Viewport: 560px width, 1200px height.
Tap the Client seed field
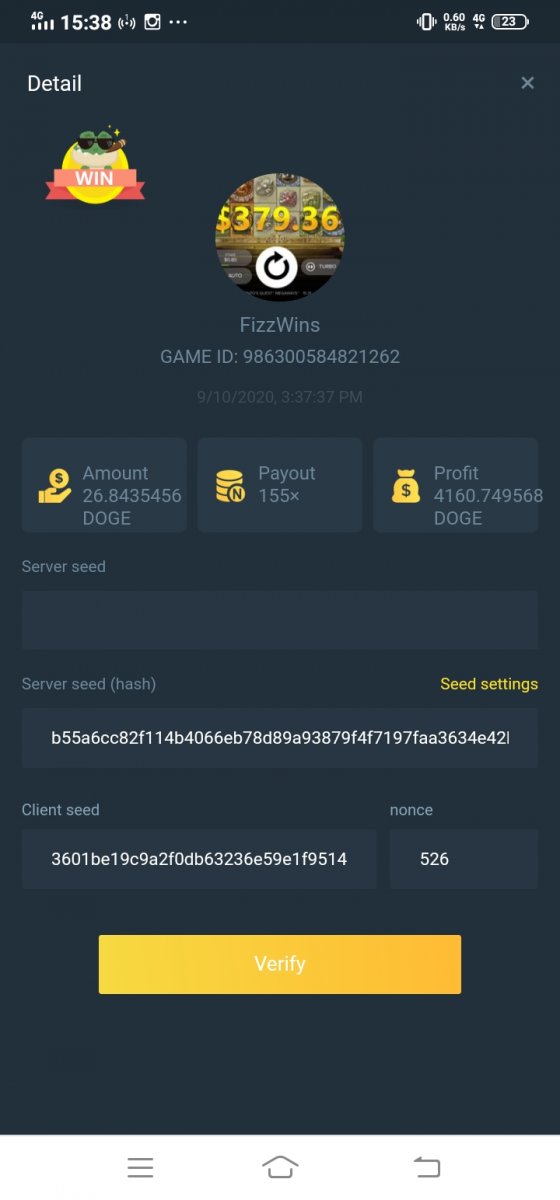tap(199, 859)
